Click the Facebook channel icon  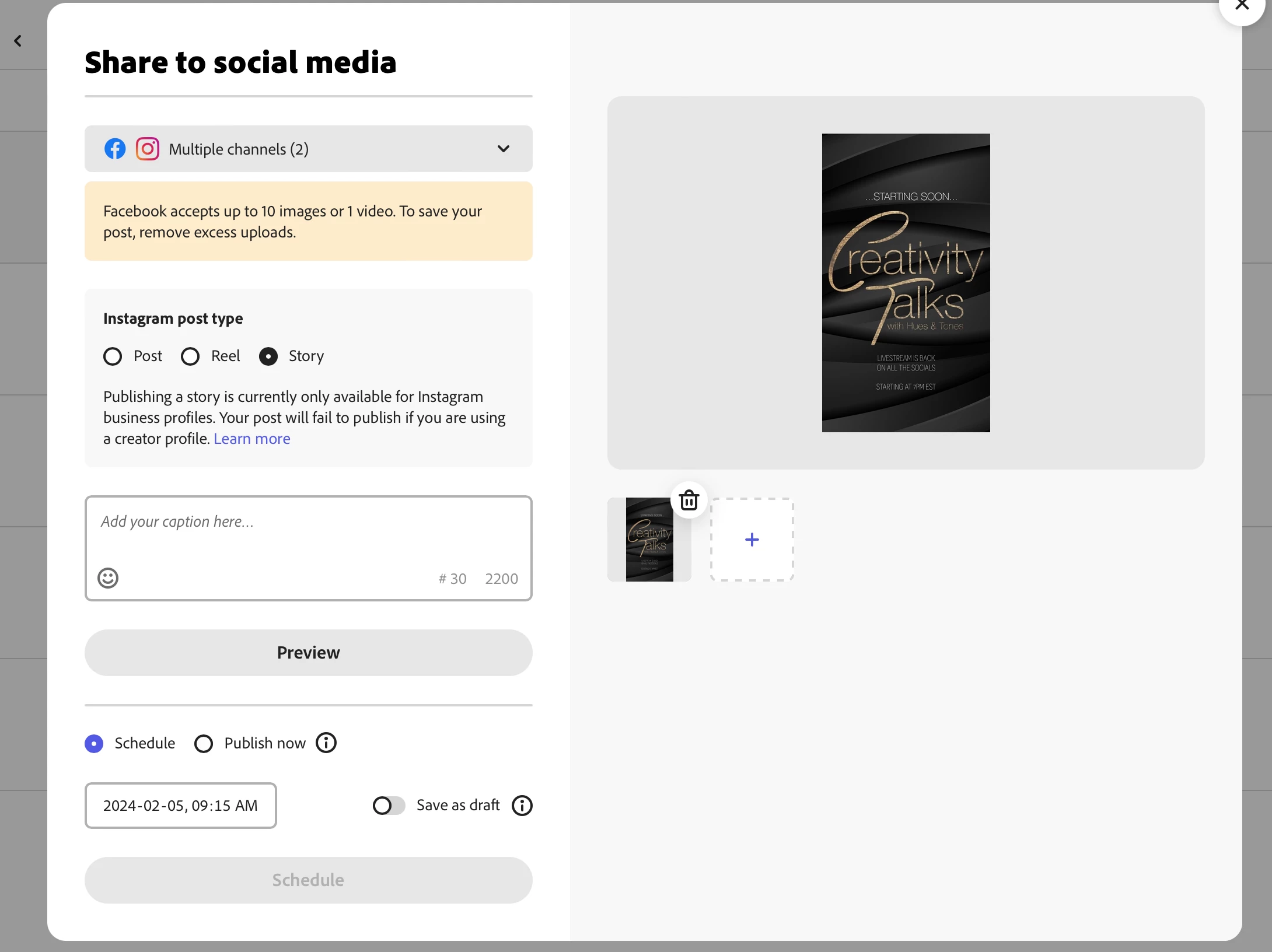[115, 149]
